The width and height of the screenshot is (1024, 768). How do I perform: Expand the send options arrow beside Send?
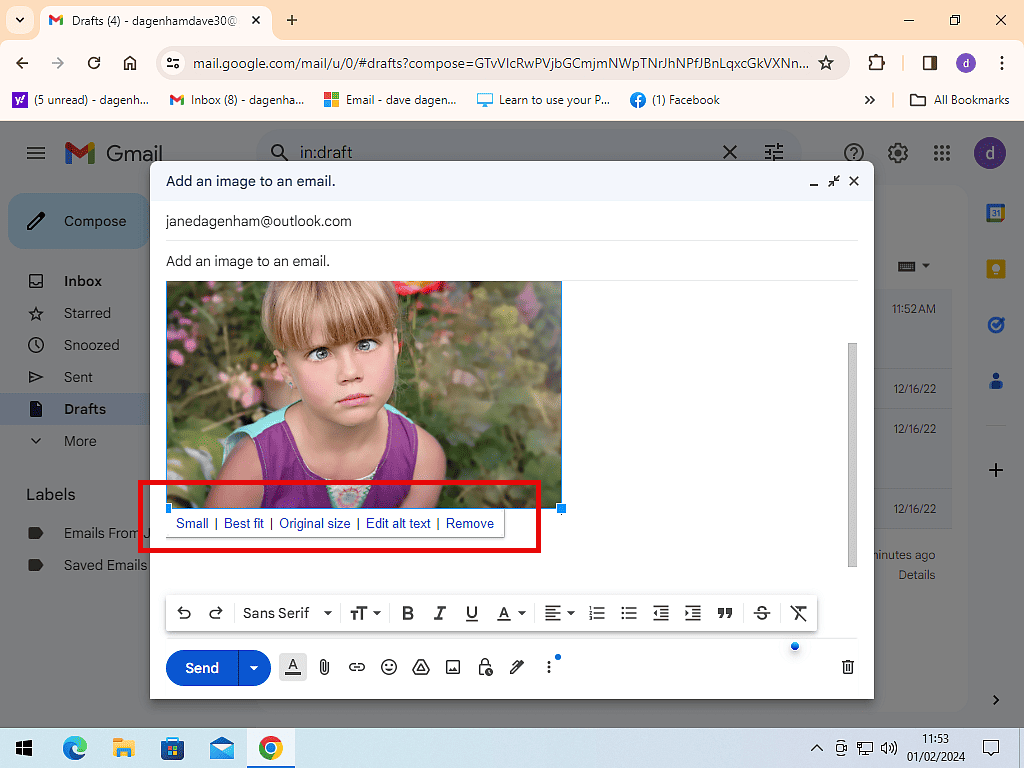pyautogui.click(x=254, y=668)
